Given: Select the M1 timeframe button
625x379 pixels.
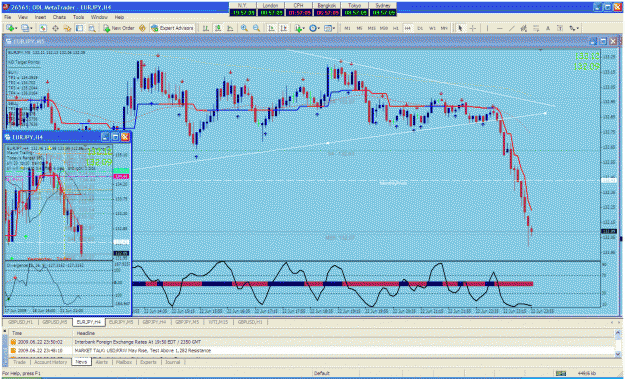Looking at the screenshot, I should coord(347,28).
